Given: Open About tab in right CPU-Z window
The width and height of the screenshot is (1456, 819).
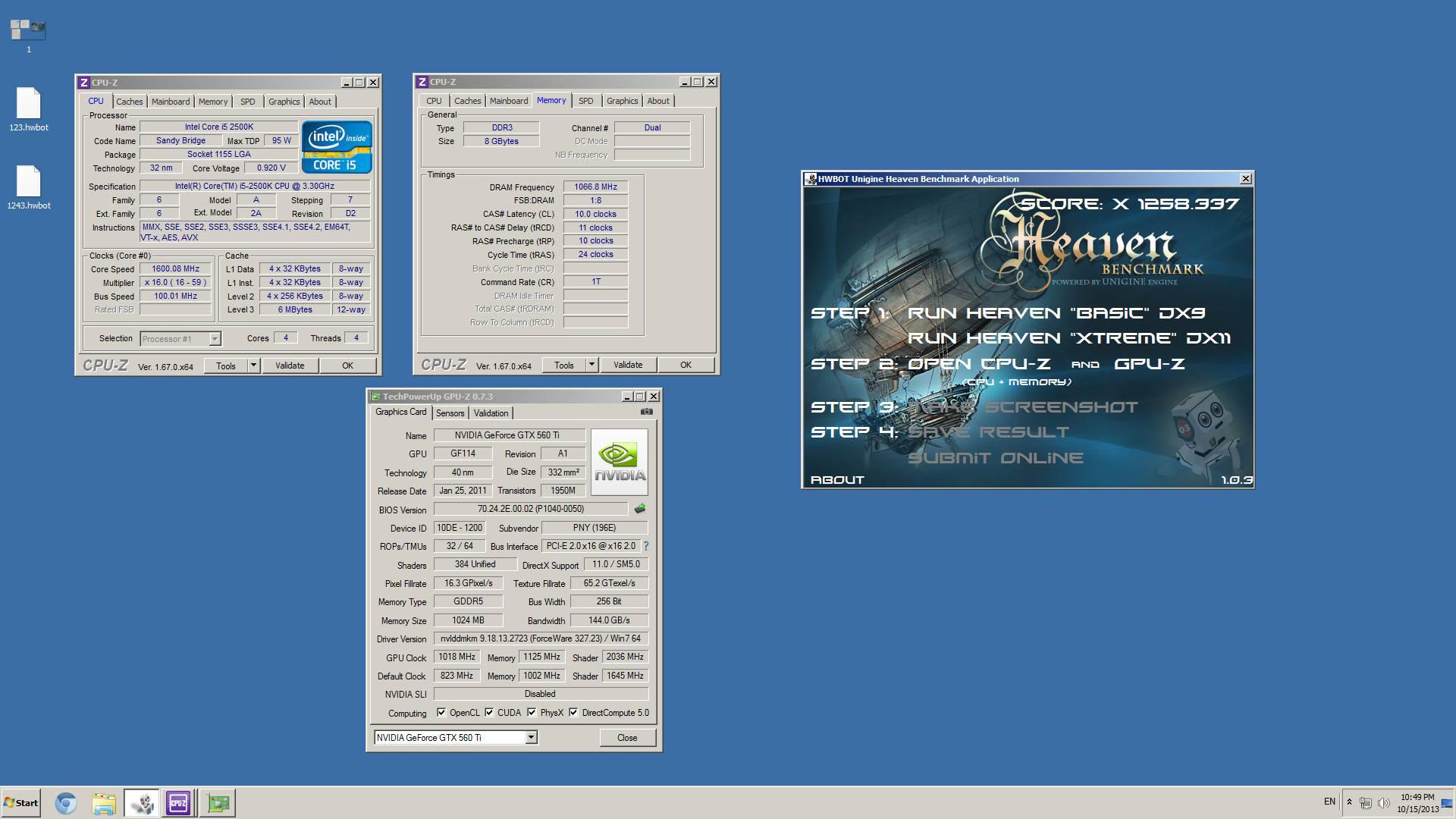Looking at the screenshot, I should pyautogui.click(x=658, y=101).
